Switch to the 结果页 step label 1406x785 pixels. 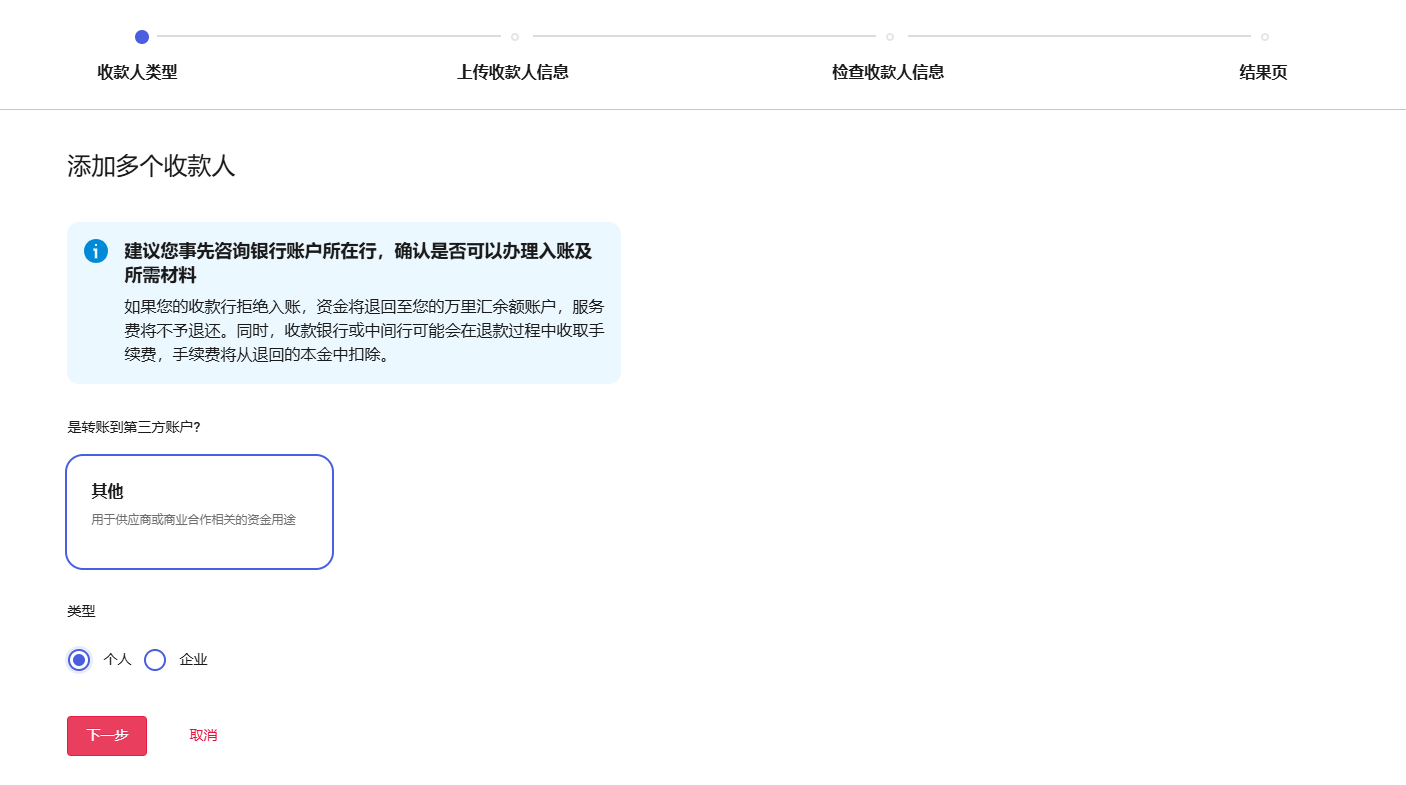[1263, 72]
